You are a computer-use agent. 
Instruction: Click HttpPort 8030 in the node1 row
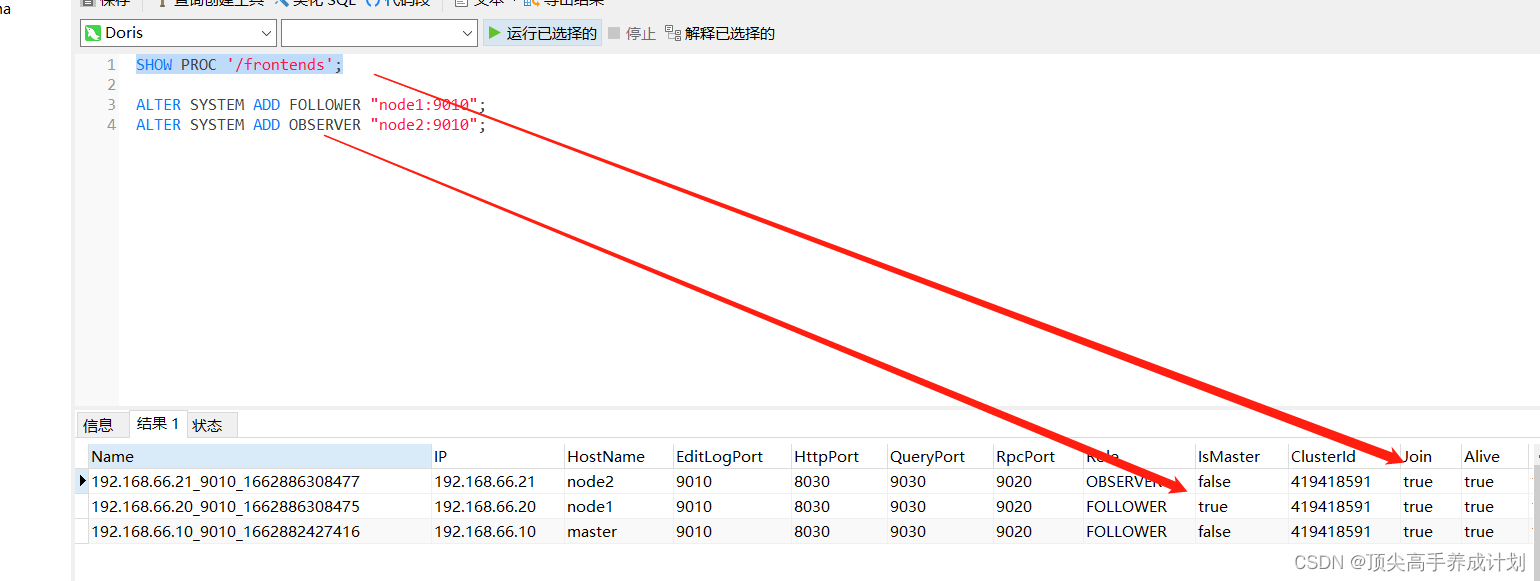840,506
